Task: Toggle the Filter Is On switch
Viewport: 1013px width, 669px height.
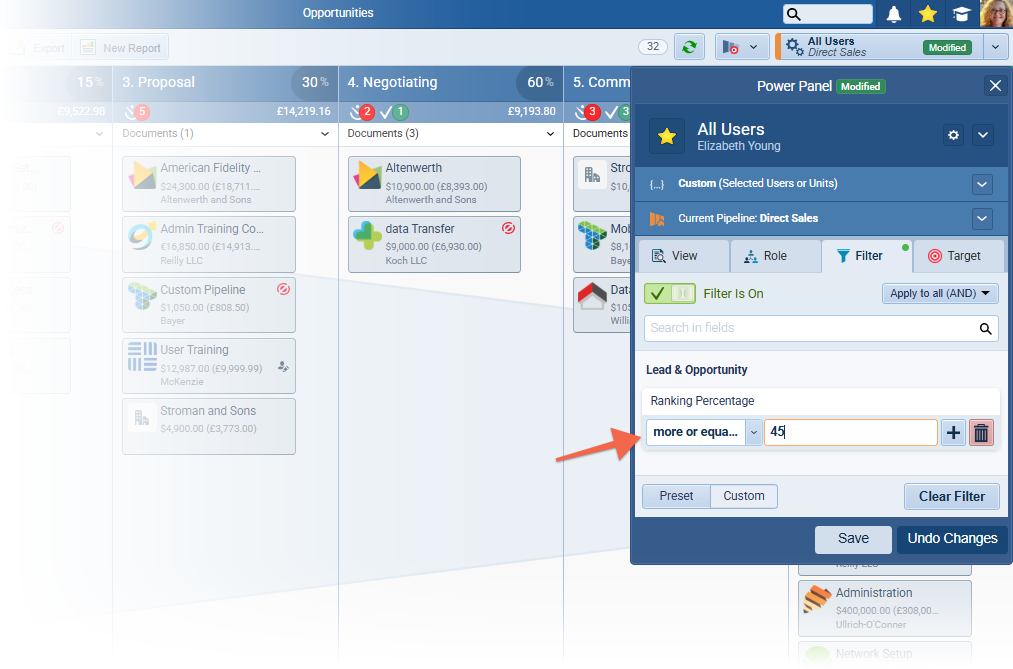Action: coord(669,293)
